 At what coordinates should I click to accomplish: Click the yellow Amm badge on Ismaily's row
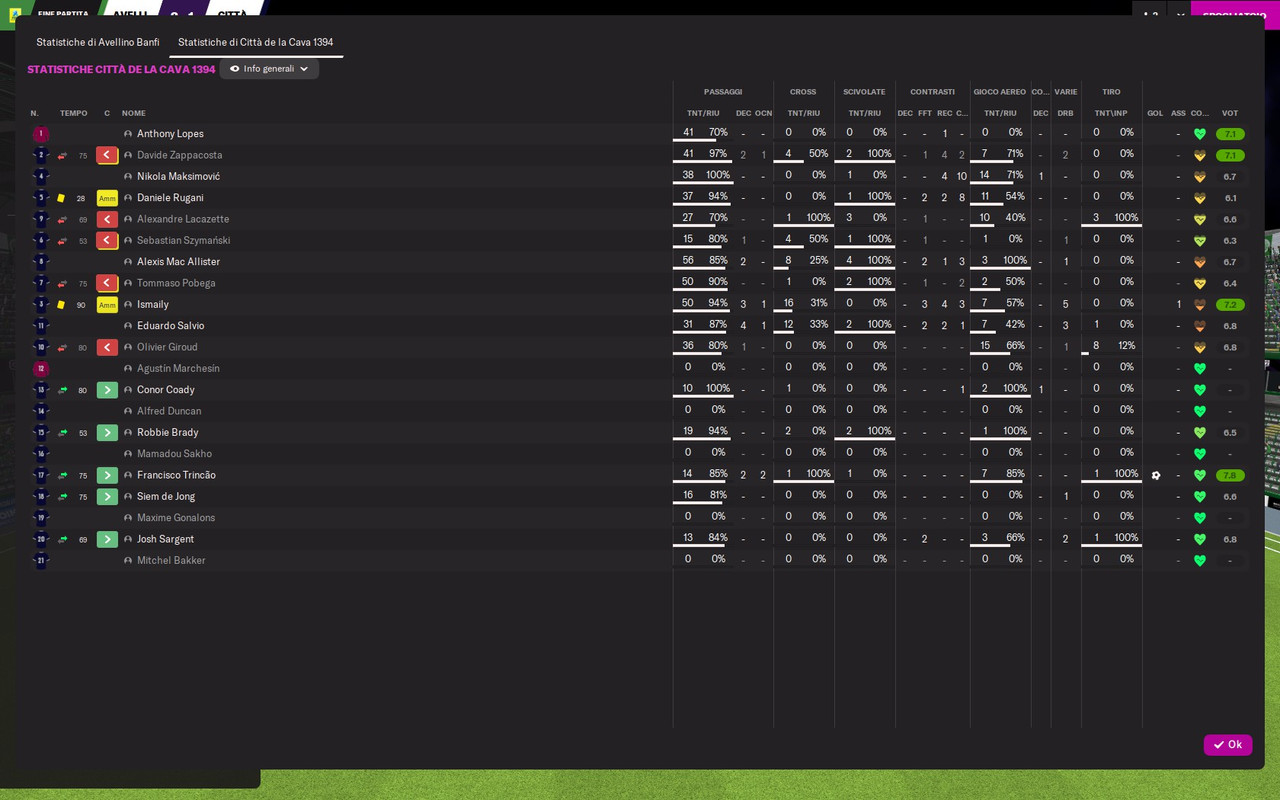107,305
